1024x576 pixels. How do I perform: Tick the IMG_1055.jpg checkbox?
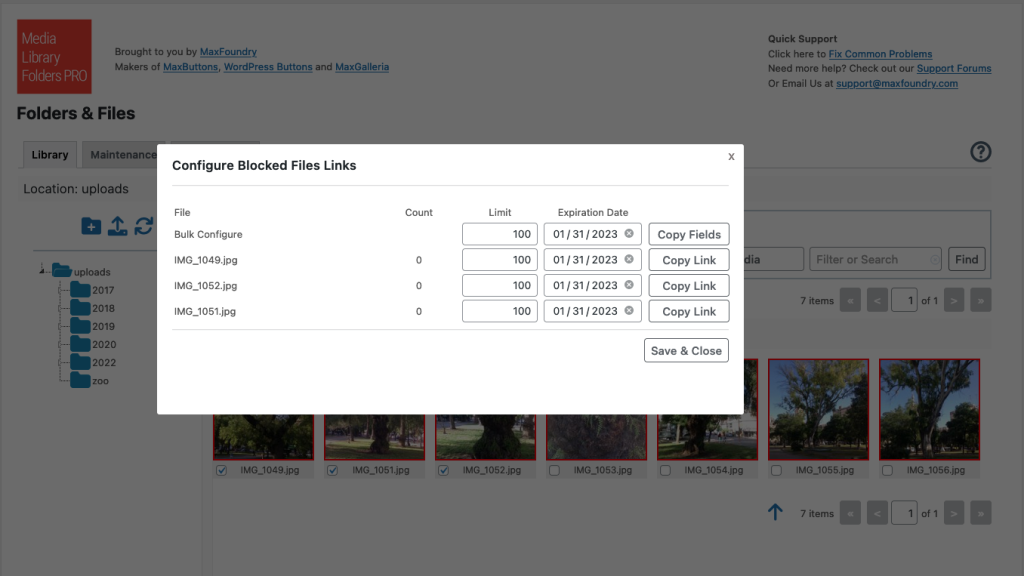776,471
